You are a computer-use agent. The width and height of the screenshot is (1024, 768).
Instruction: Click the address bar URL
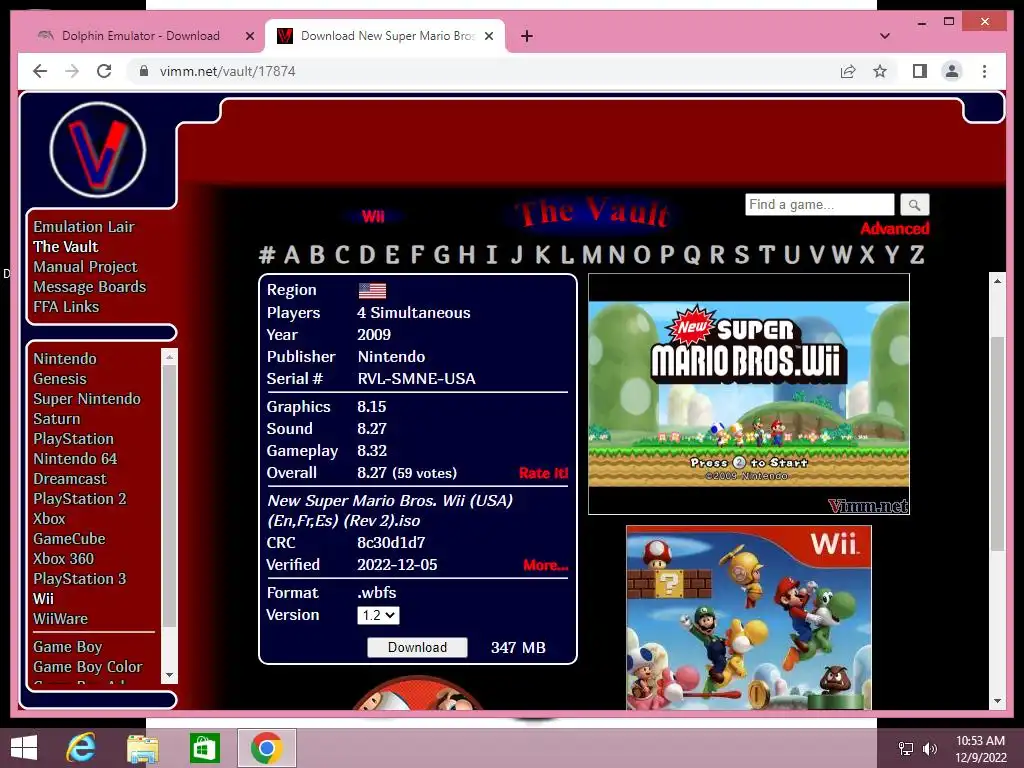(227, 71)
